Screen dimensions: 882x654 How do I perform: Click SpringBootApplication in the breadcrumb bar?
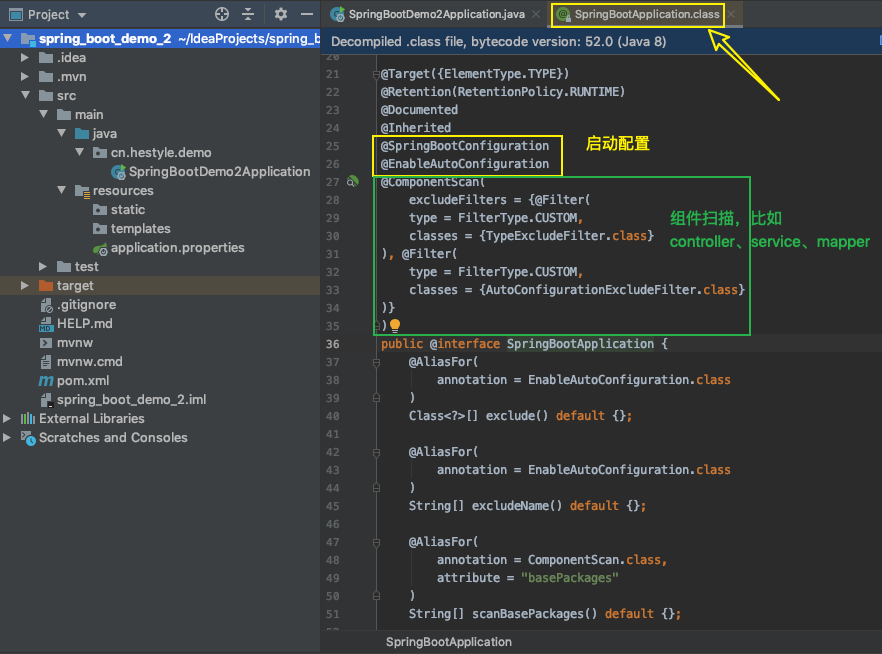(x=447, y=641)
